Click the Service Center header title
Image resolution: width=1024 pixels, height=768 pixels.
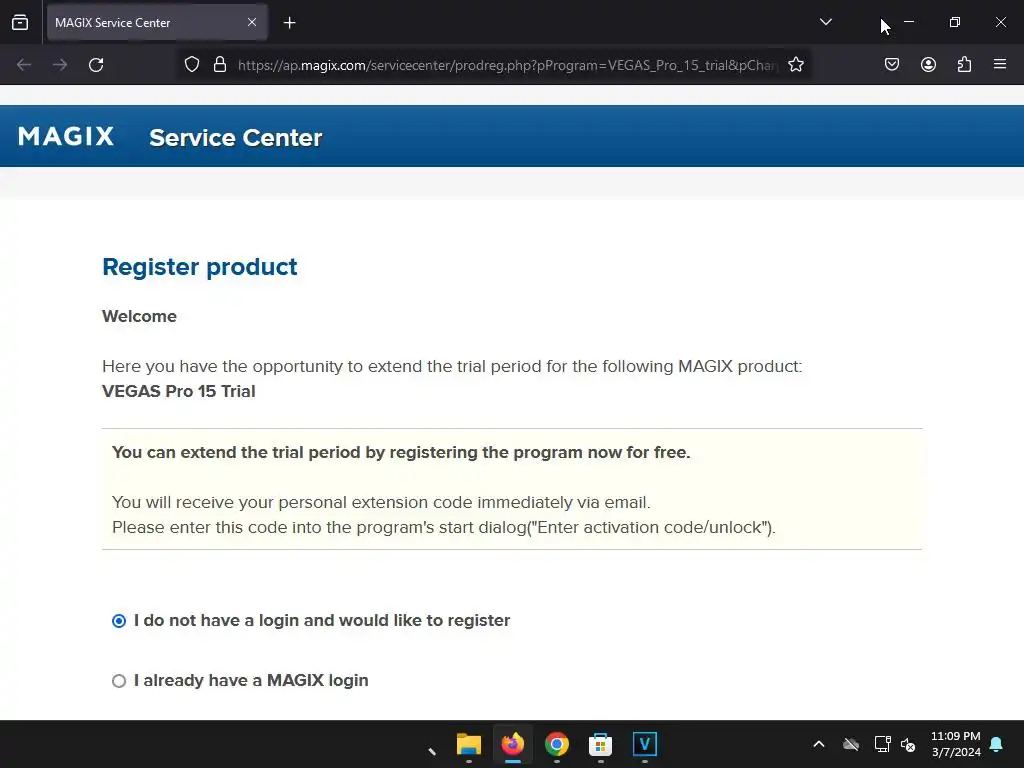point(236,138)
